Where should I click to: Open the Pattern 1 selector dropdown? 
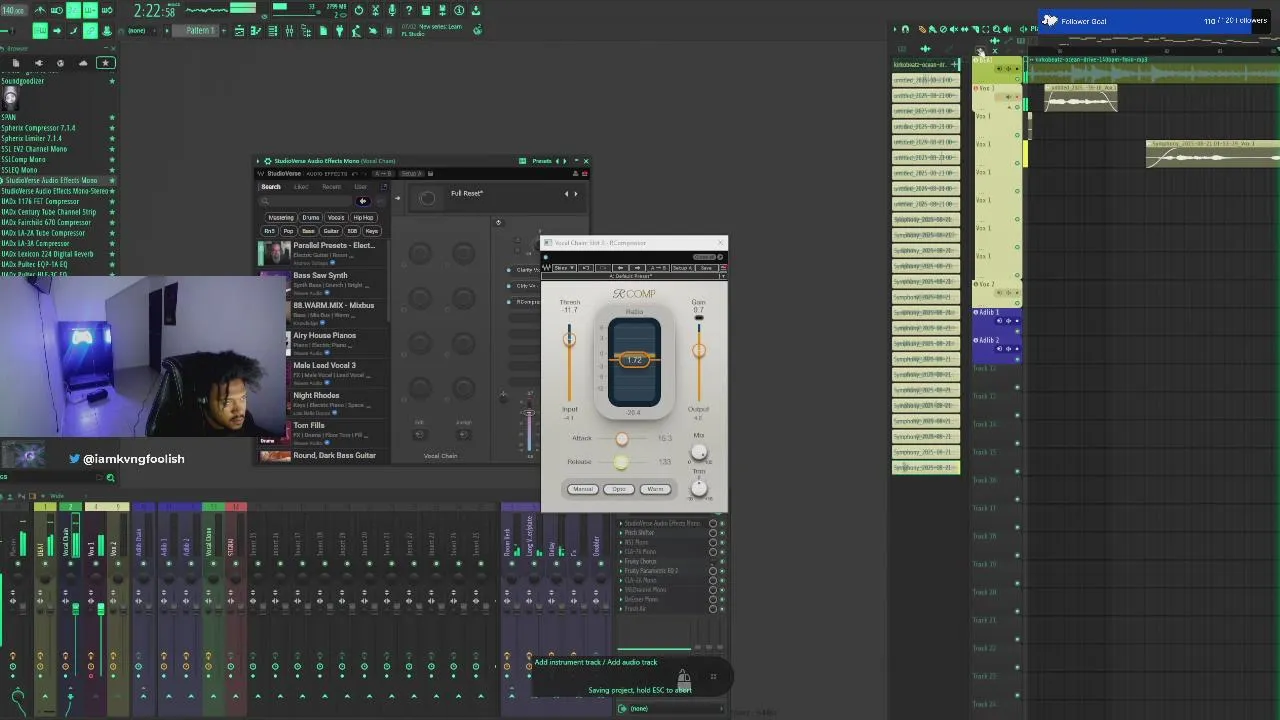pyautogui.click(x=195, y=31)
